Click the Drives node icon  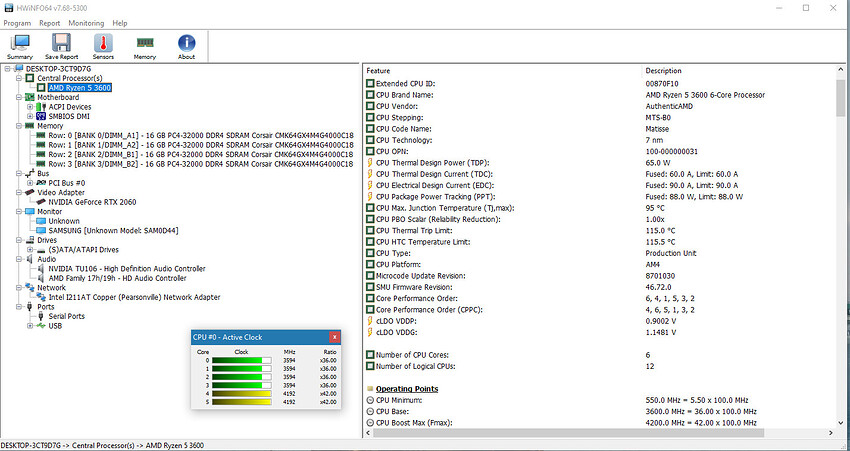tap(30, 240)
